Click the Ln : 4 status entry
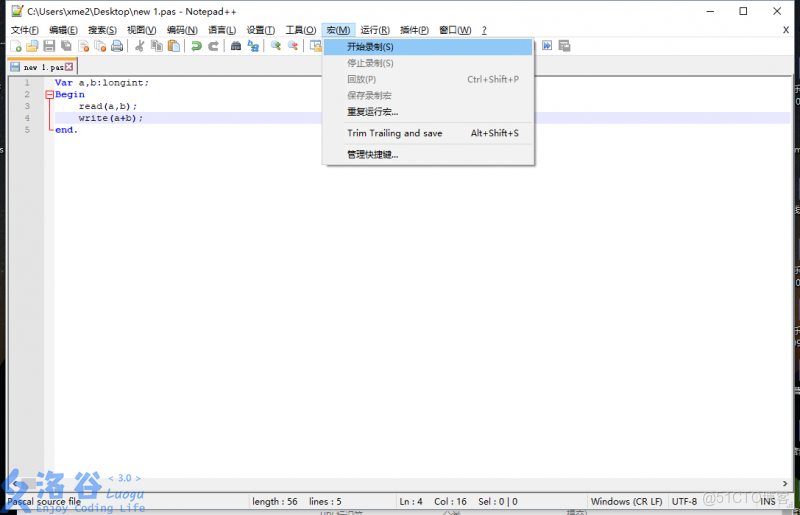Viewport: 800px width, 515px height. 411,502
